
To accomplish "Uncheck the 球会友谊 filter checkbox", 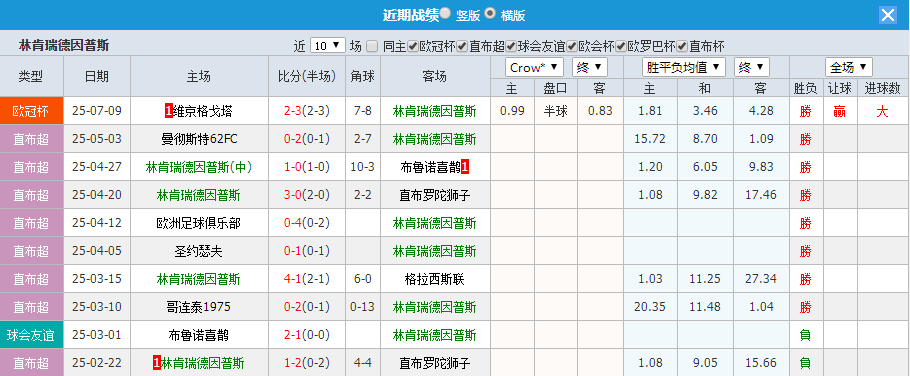I will (x=511, y=46).
